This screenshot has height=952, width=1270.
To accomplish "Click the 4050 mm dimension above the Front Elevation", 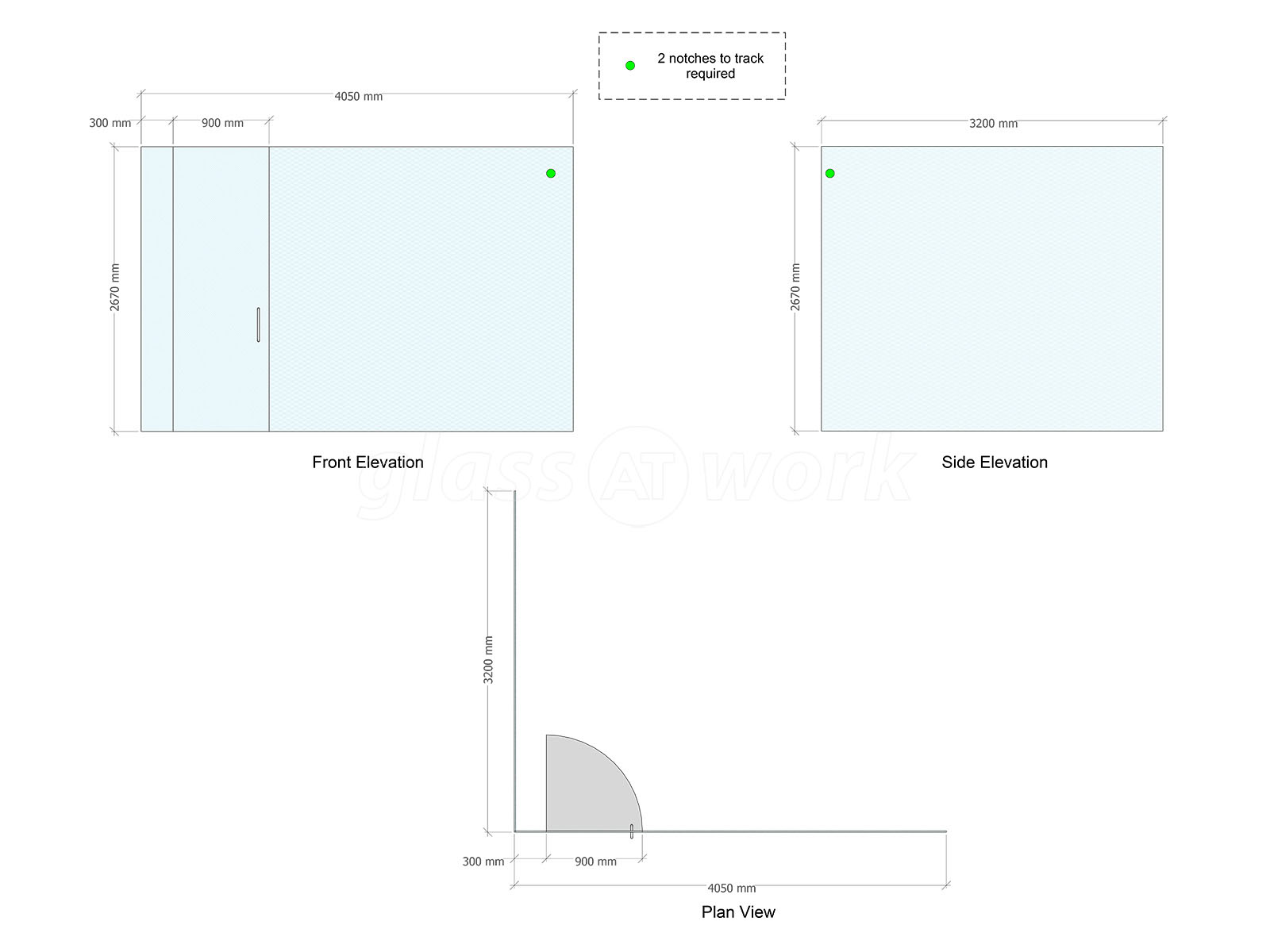I will click(x=359, y=97).
